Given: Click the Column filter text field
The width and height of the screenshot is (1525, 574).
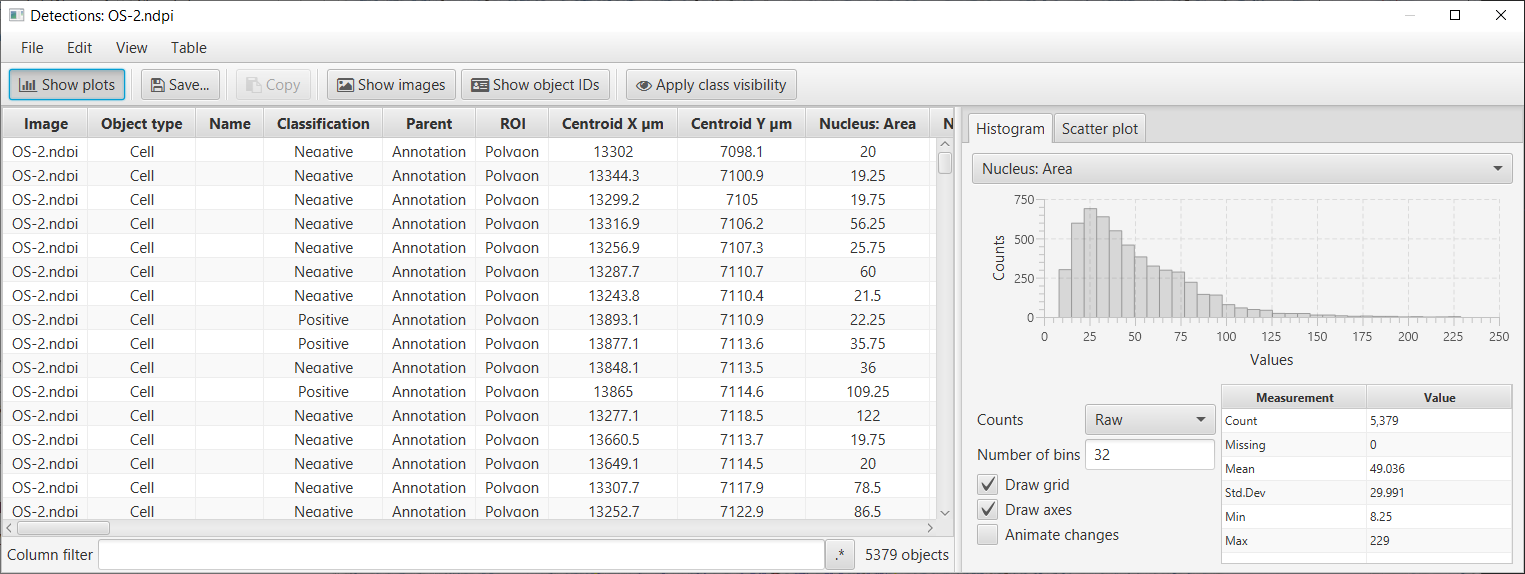Looking at the screenshot, I should pyautogui.click(x=461, y=555).
